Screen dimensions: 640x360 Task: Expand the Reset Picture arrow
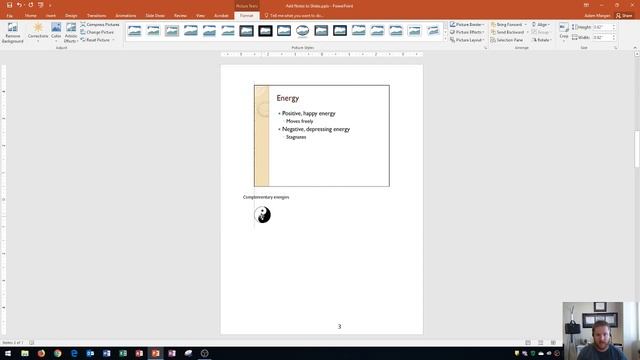point(113,40)
